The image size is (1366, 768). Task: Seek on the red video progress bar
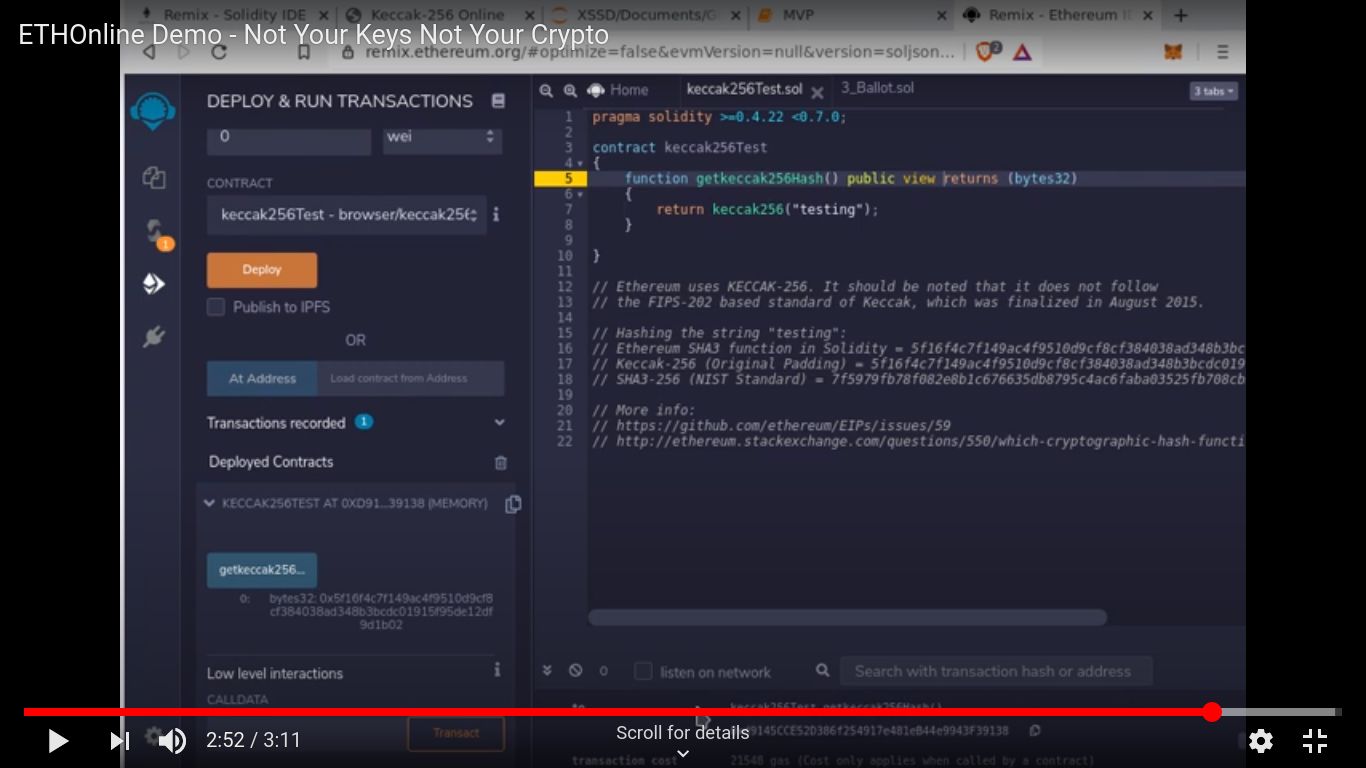tap(682, 712)
